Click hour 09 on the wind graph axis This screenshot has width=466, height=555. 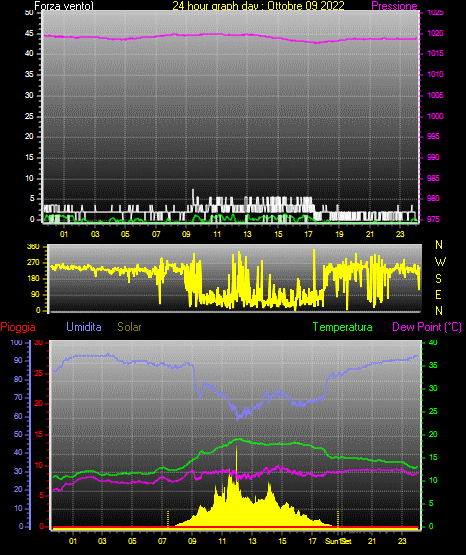(186, 234)
